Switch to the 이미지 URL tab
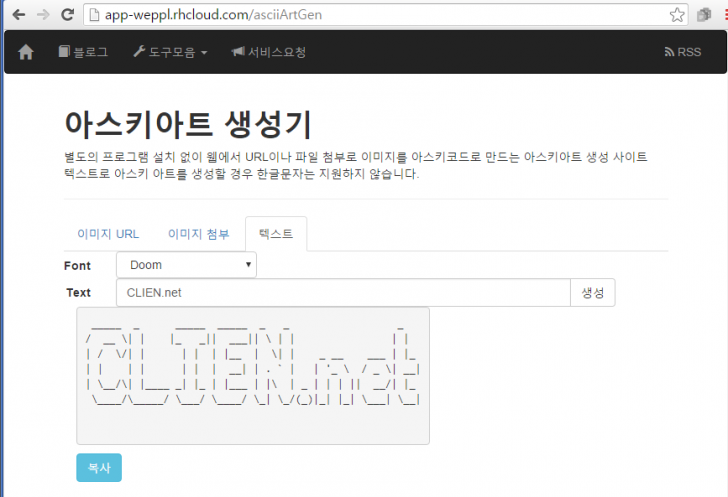This screenshot has width=728, height=497. click(107, 234)
